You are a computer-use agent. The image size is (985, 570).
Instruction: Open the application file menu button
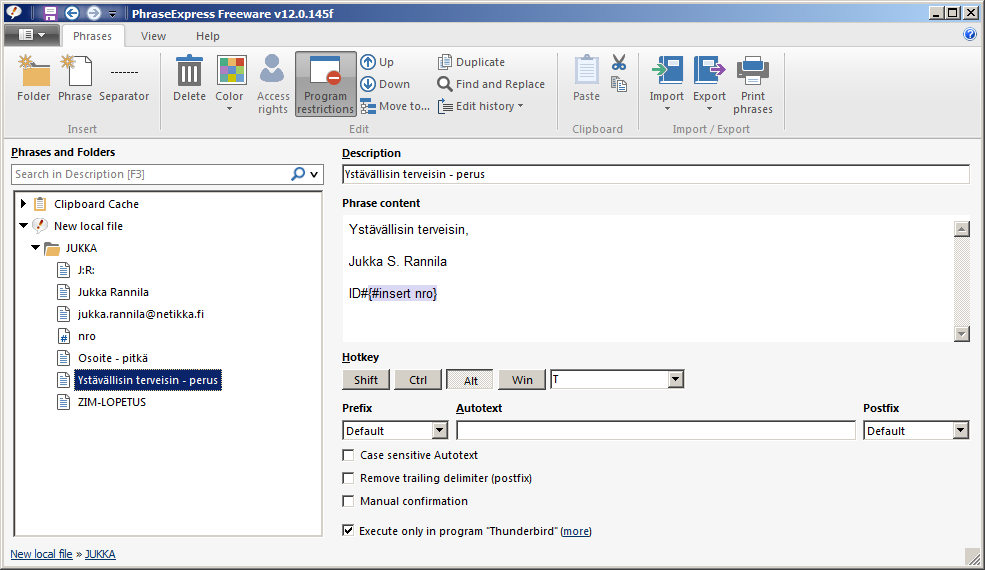pos(31,35)
